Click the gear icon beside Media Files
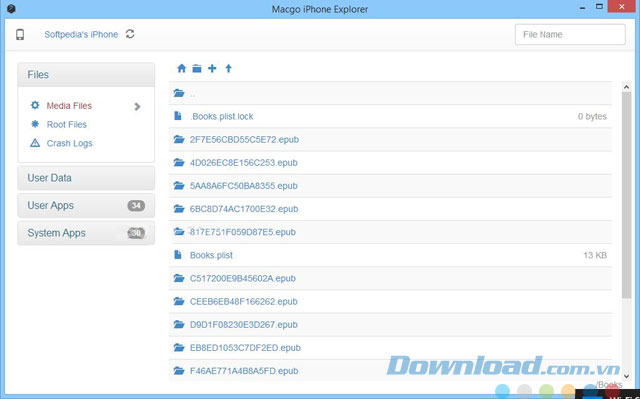640x399 pixels. pos(35,105)
